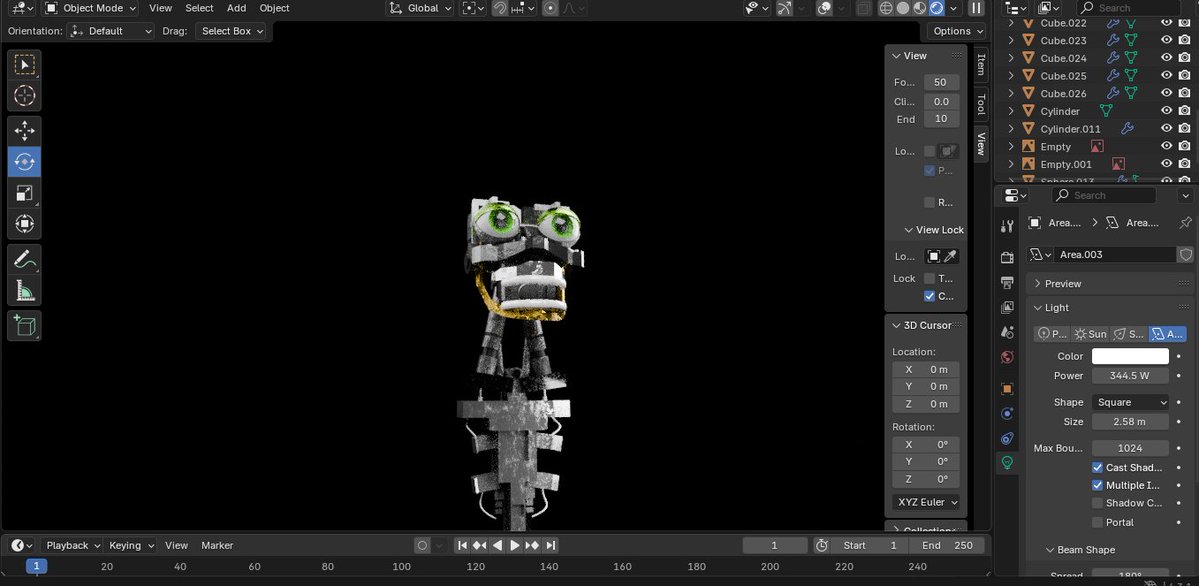This screenshot has width=1199, height=586.
Task: Switch to wireframe viewport shading
Action: [886, 8]
